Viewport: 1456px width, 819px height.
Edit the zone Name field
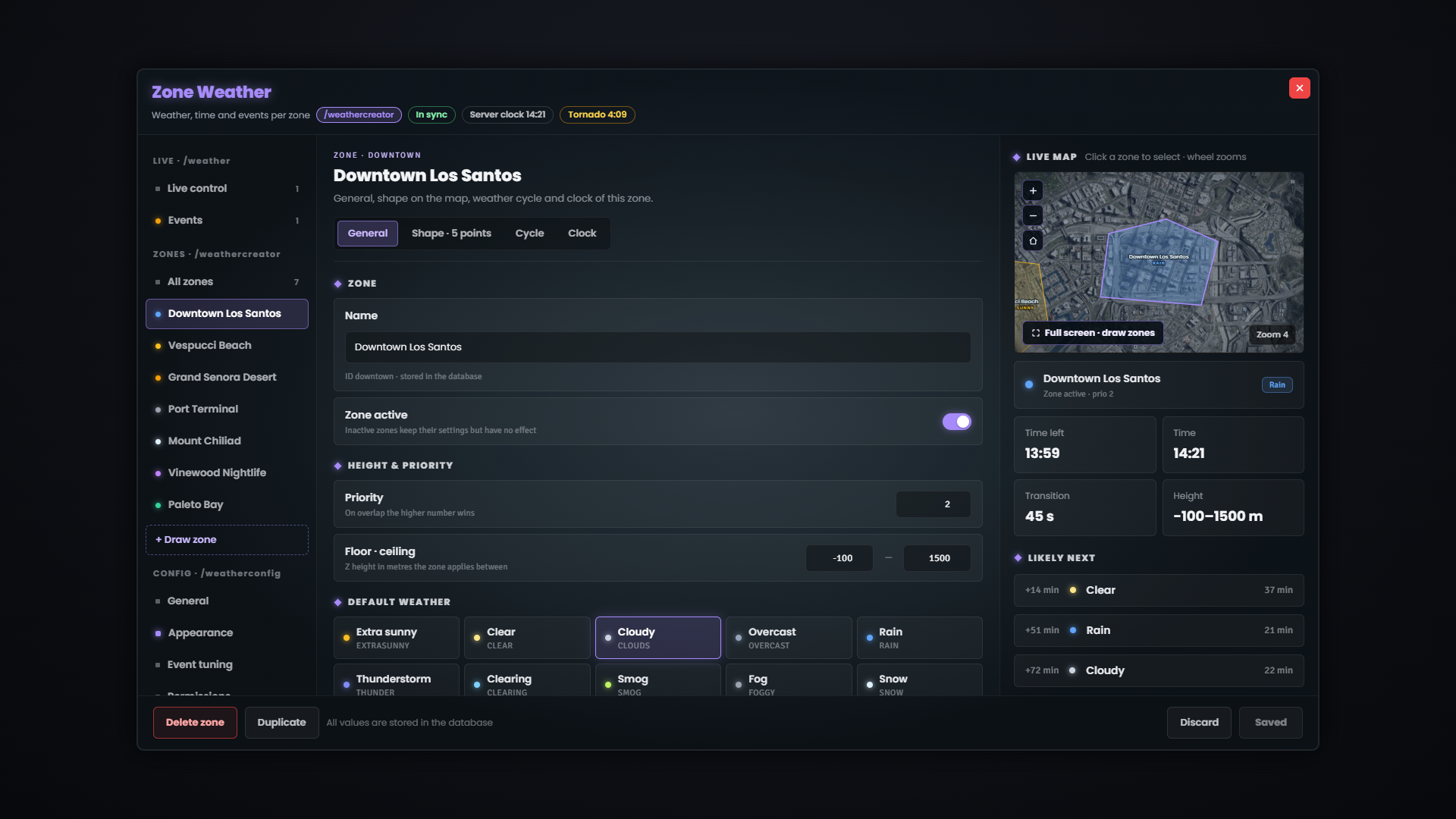[658, 347]
